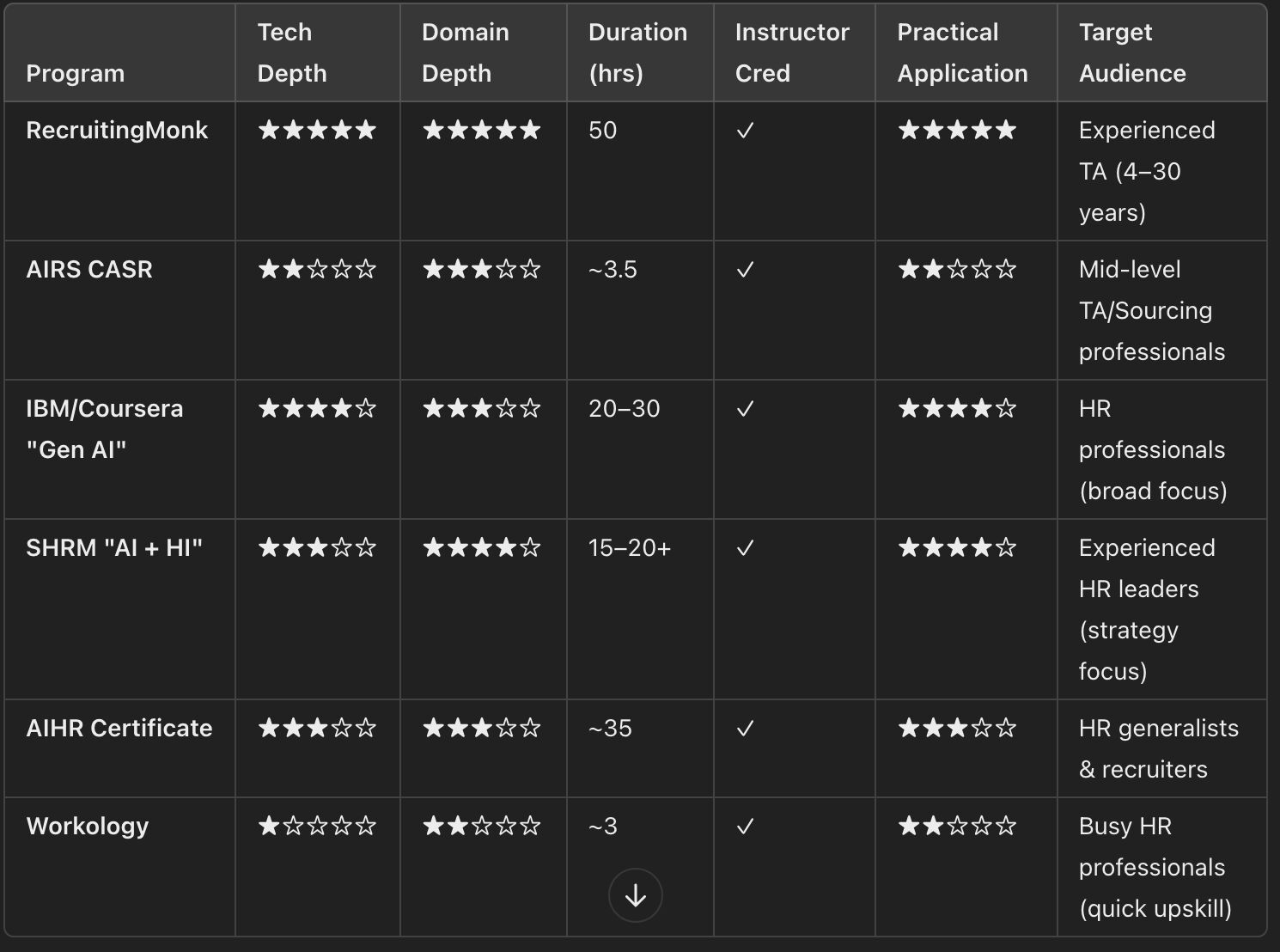Click the IBM/Coursera instructor checkmark
Image resolution: width=1280 pixels, height=952 pixels.
pyautogui.click(x=745, y=409)
